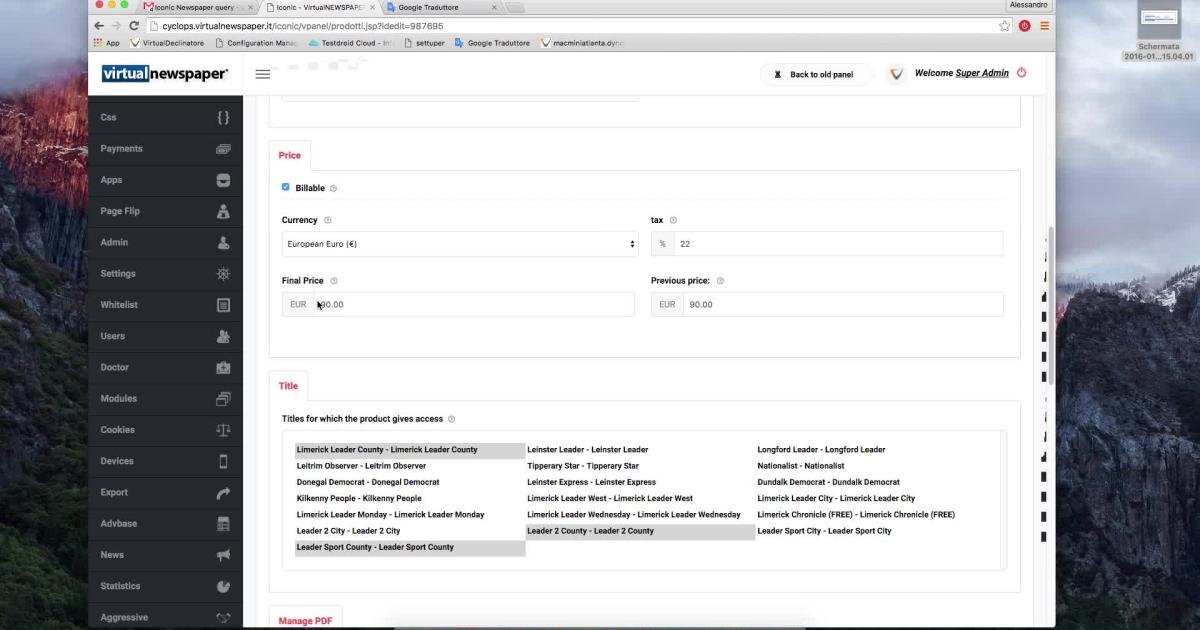The height and width of the screenshot is (630, 1200).
Task: Toggle the hamburger menu icon
Action: coord(263,74)
